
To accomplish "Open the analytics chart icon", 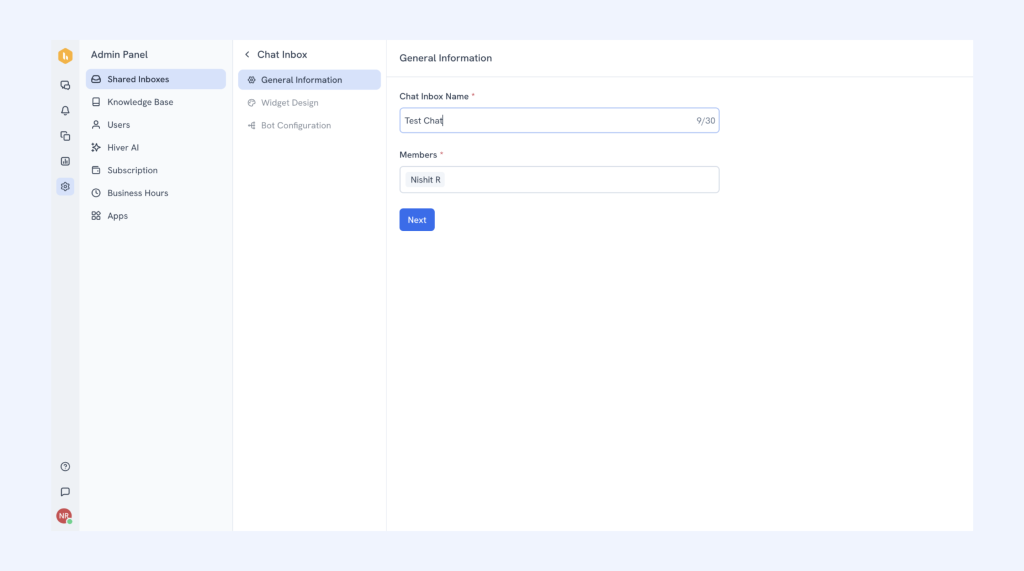I will tap(65, 161).
